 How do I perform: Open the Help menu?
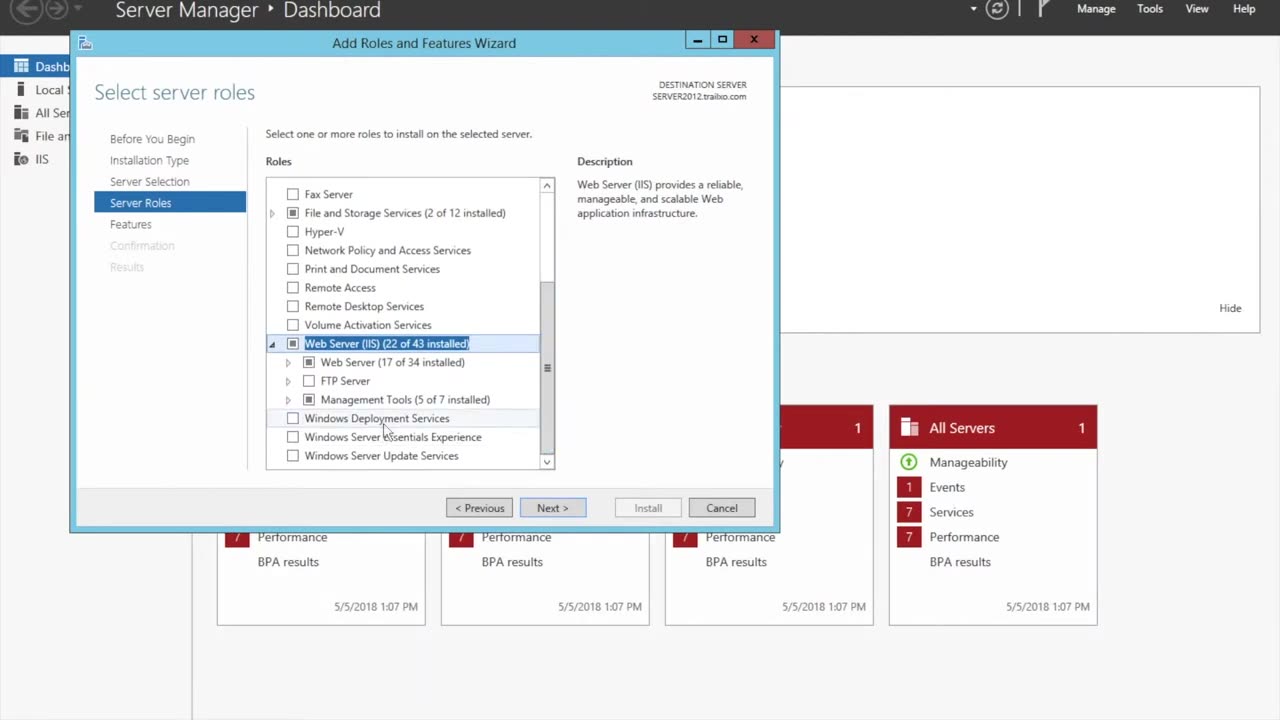(x=1244, y=9)
